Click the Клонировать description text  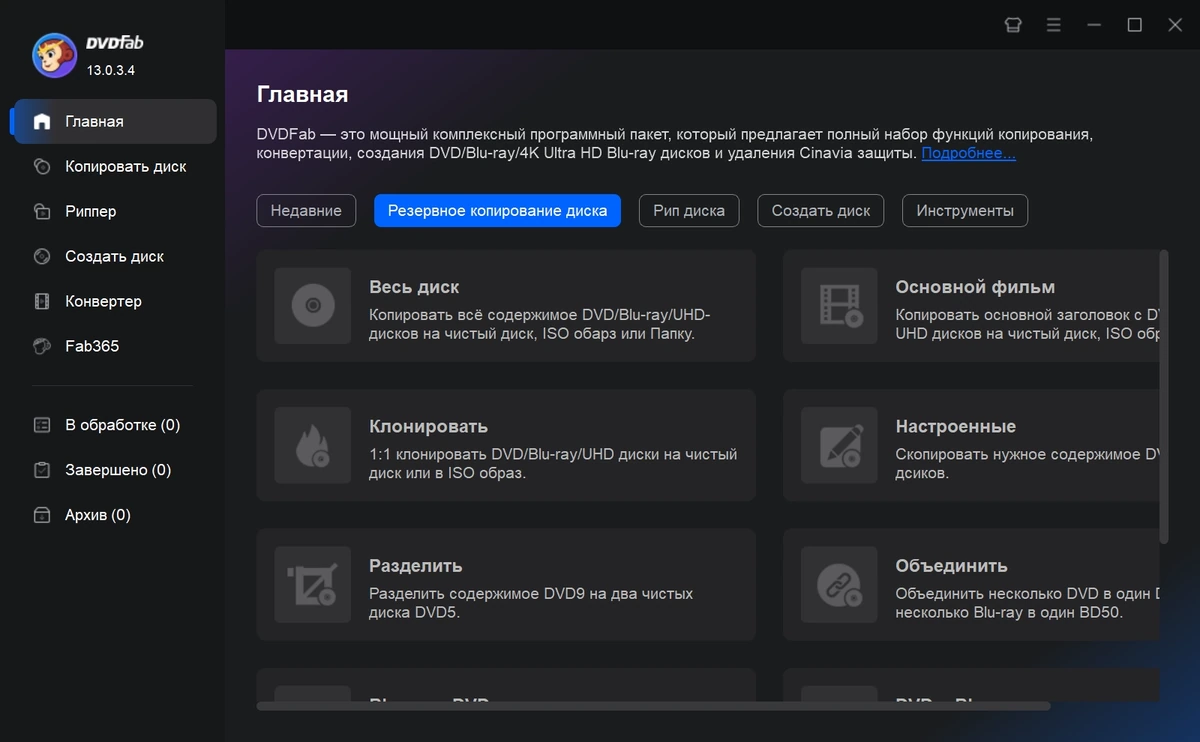(553, 463)
